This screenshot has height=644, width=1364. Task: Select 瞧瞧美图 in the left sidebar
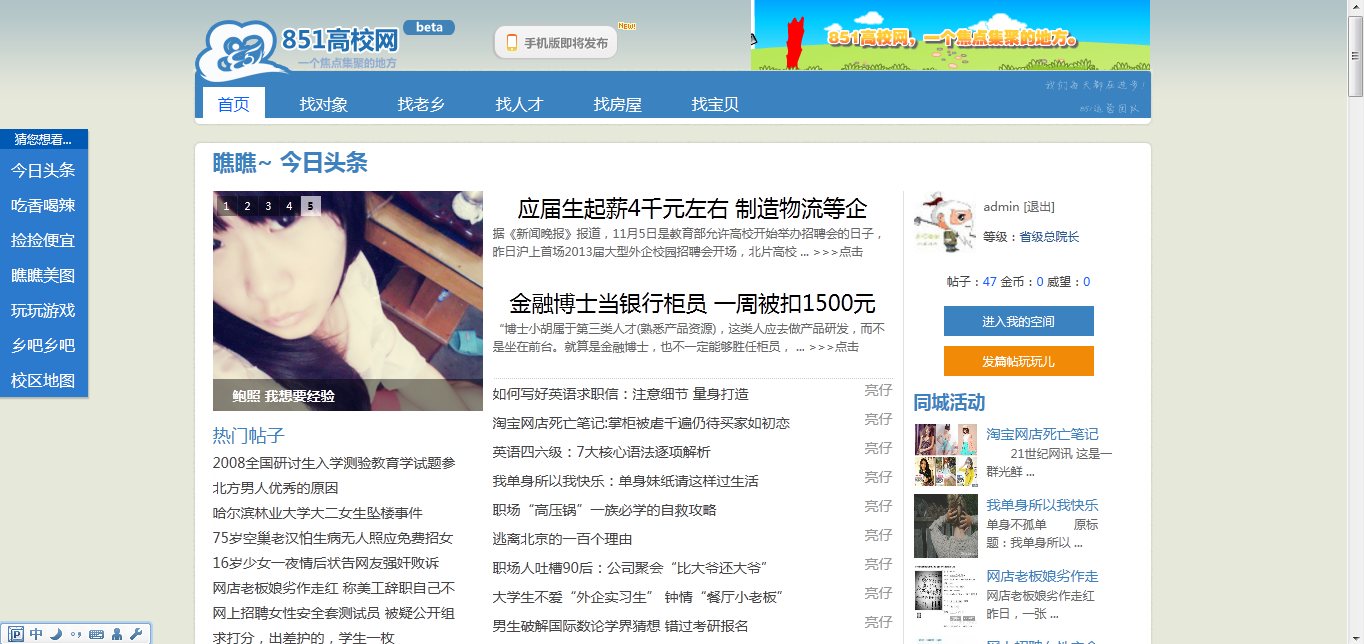[x=44, y=275]
